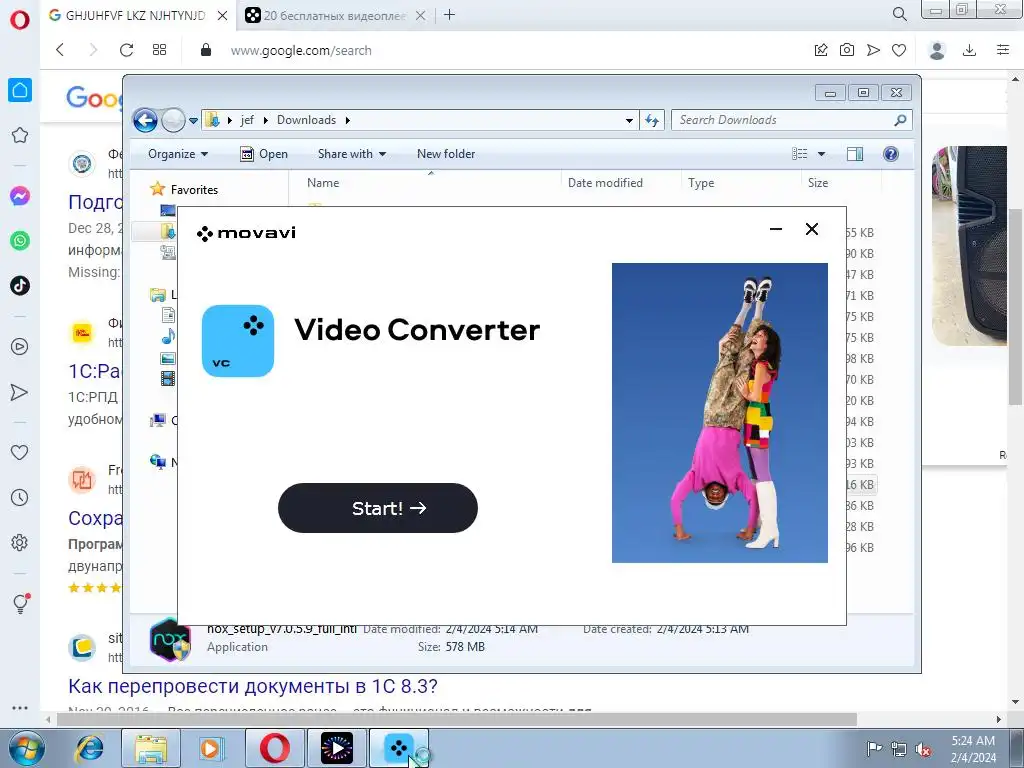Open Opera from the taskbar
Image resolution: width=1024 pixels, height=768 pixels.
tap(275, 748)
